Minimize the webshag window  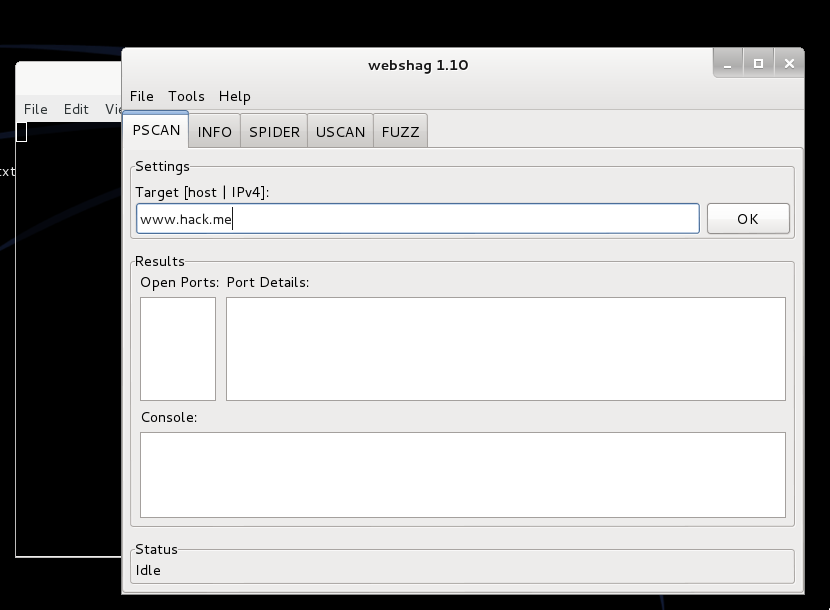tap(728, 62)
